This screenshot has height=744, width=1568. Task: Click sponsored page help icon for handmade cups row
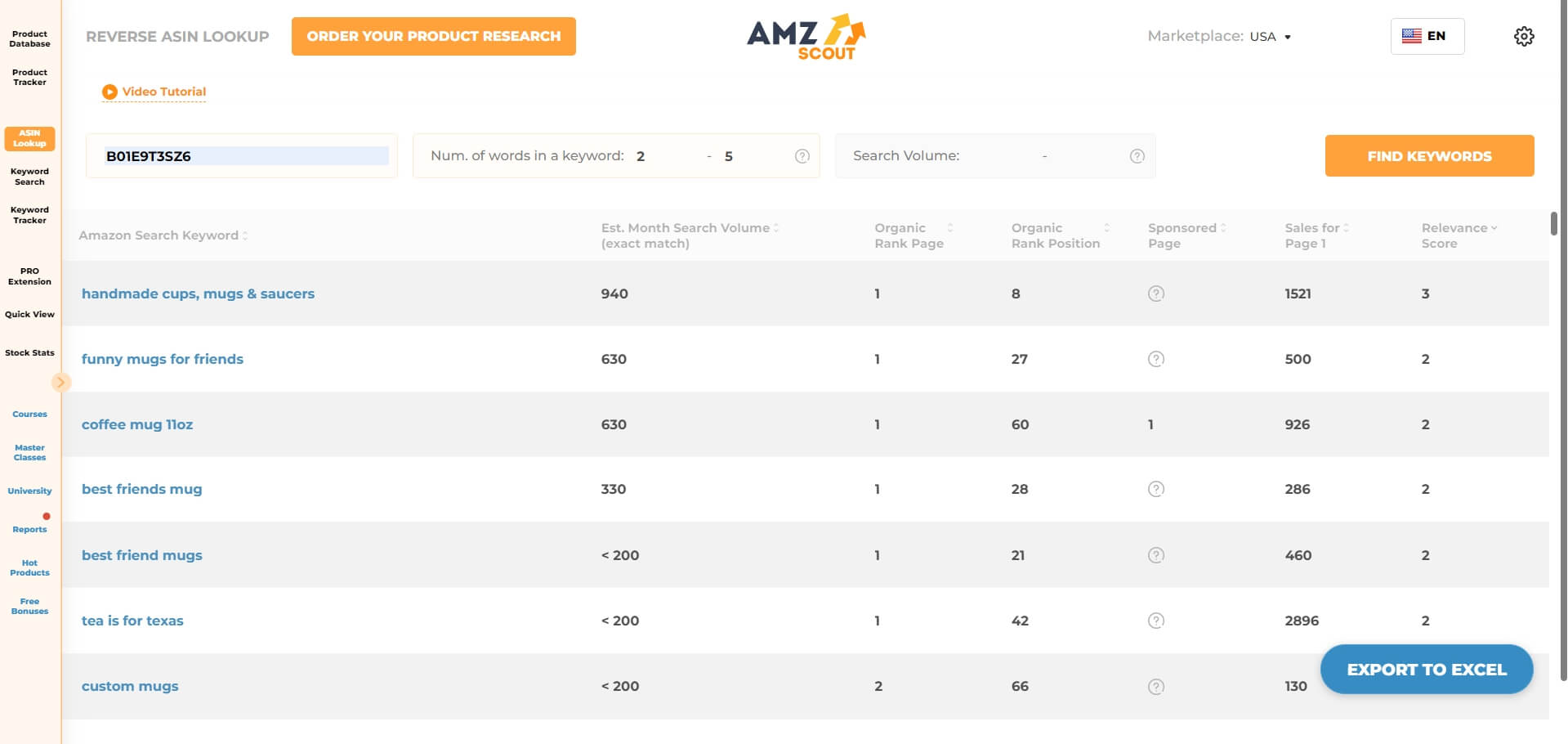click(x=1156, y=294)
